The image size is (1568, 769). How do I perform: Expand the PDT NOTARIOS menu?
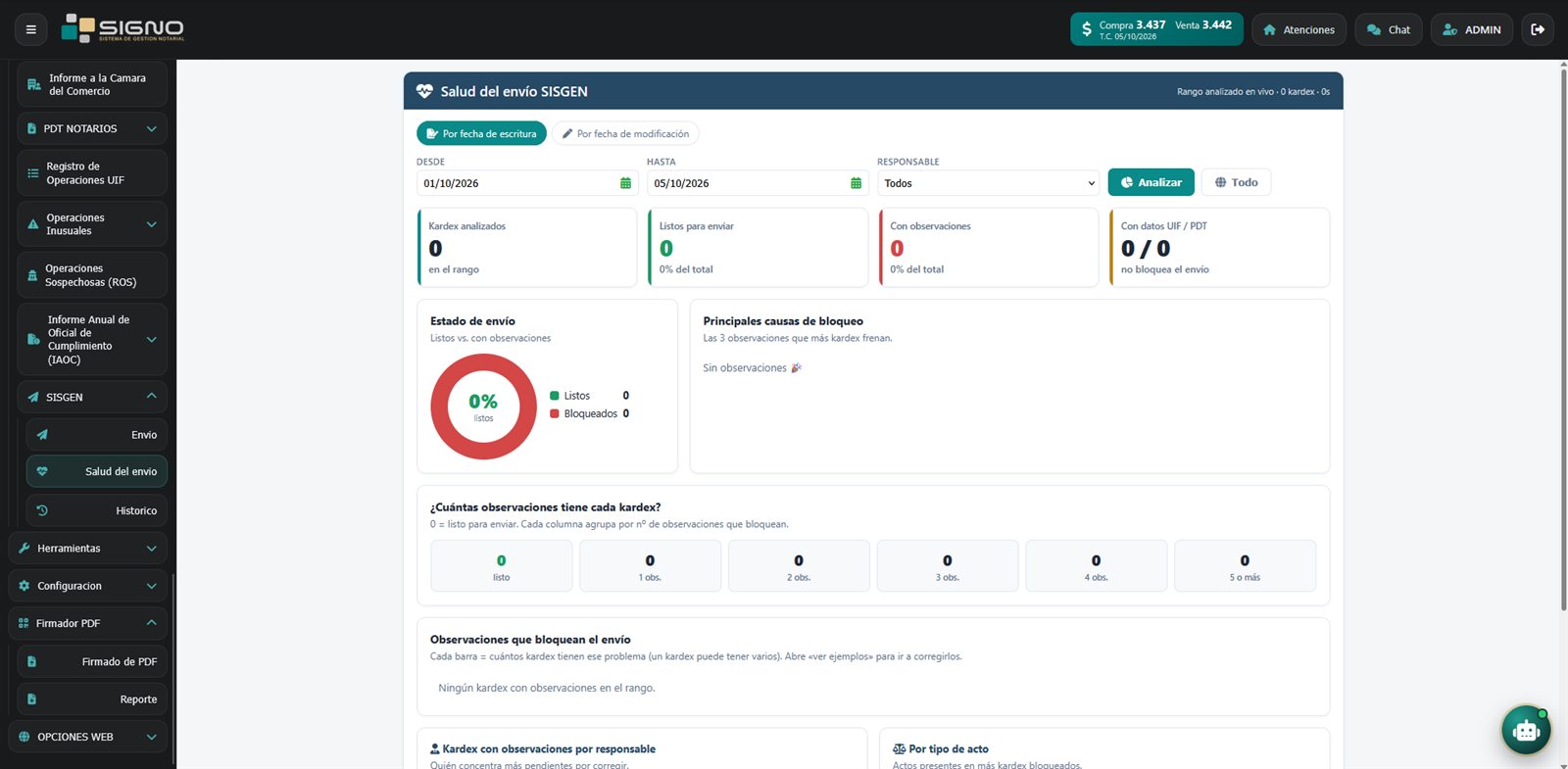pyautogui.click(x=92, y=128)
